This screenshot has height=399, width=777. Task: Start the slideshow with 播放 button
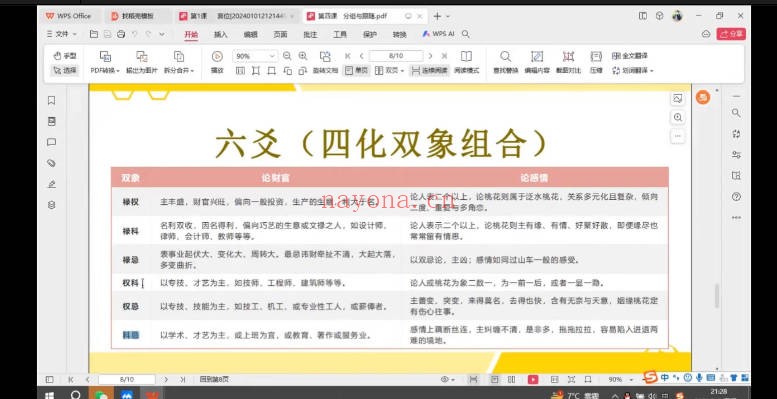pos(217,62)
